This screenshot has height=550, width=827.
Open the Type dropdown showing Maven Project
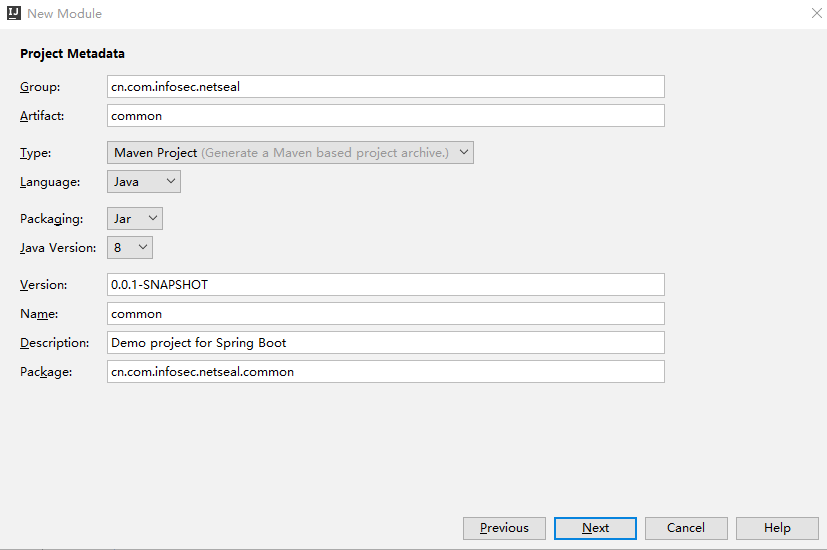(290, 152)
